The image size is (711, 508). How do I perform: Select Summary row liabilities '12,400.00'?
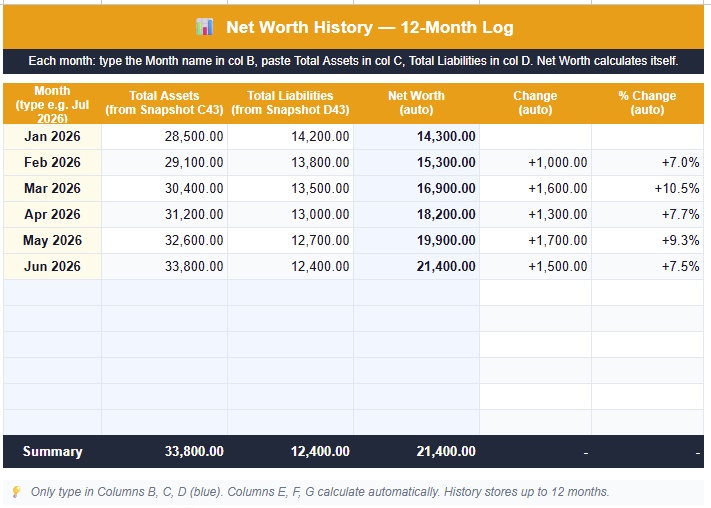(x=290, y=451)
